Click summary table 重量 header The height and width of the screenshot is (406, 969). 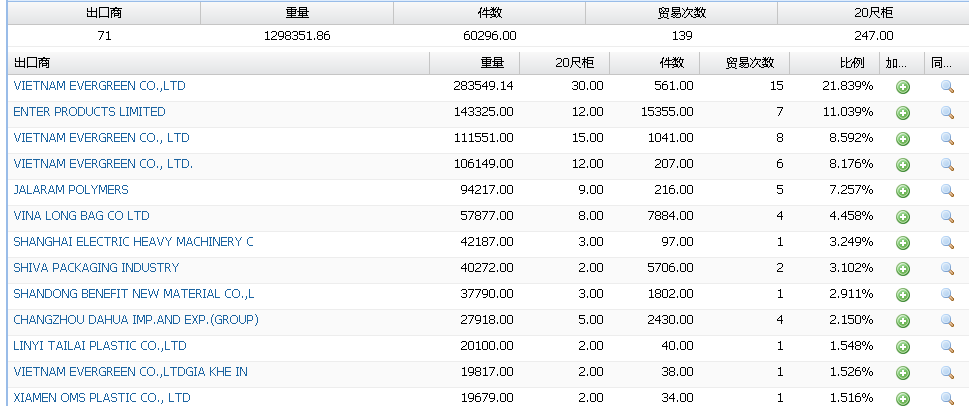click(x=297, y=13)
